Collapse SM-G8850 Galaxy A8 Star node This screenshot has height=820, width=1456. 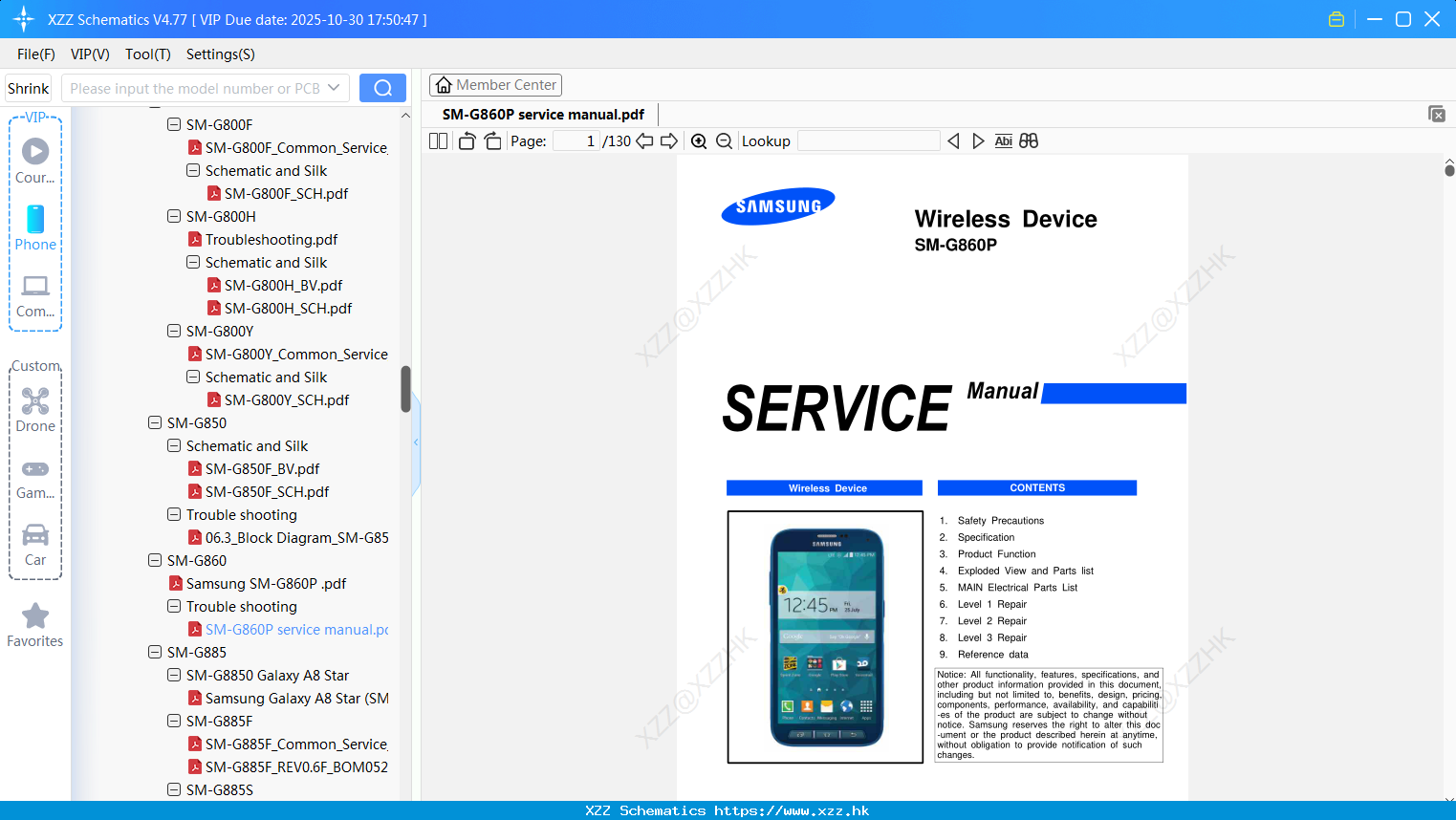(174, 675)
